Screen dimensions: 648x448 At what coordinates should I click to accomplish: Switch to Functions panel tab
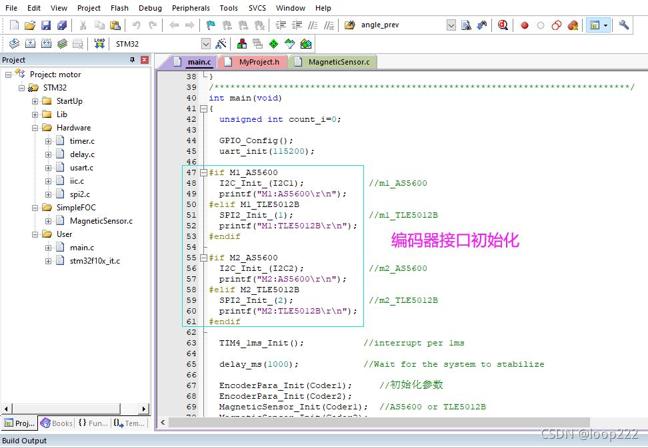(x=93, y=423)
